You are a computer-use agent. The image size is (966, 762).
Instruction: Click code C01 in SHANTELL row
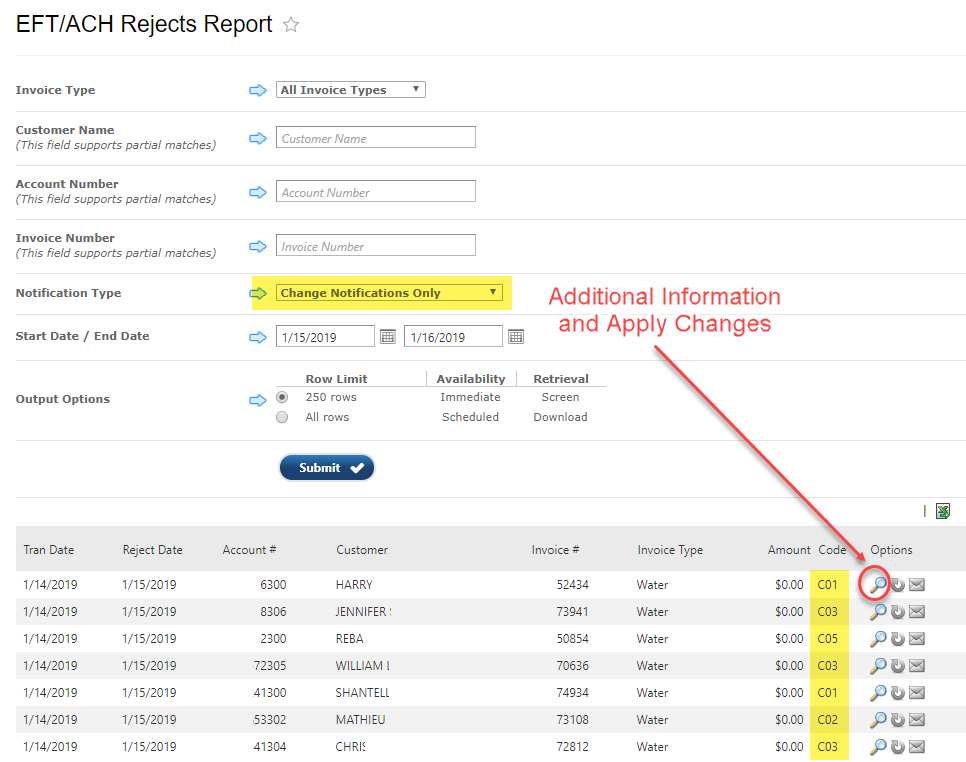coord(827,693)
